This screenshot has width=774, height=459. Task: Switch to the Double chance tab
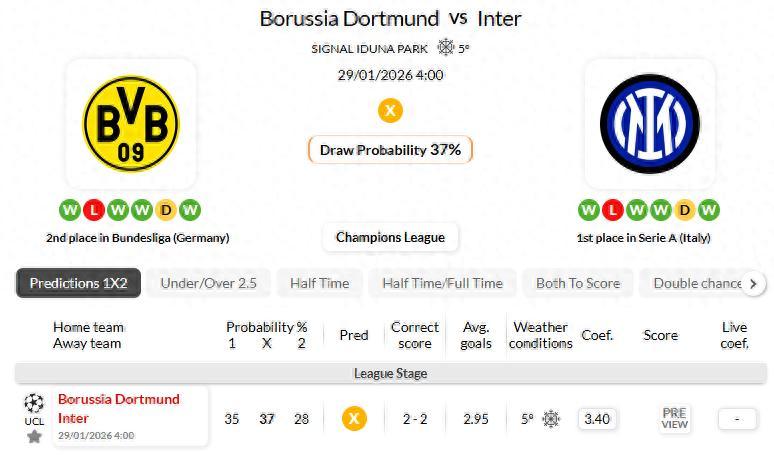[697, 283]
